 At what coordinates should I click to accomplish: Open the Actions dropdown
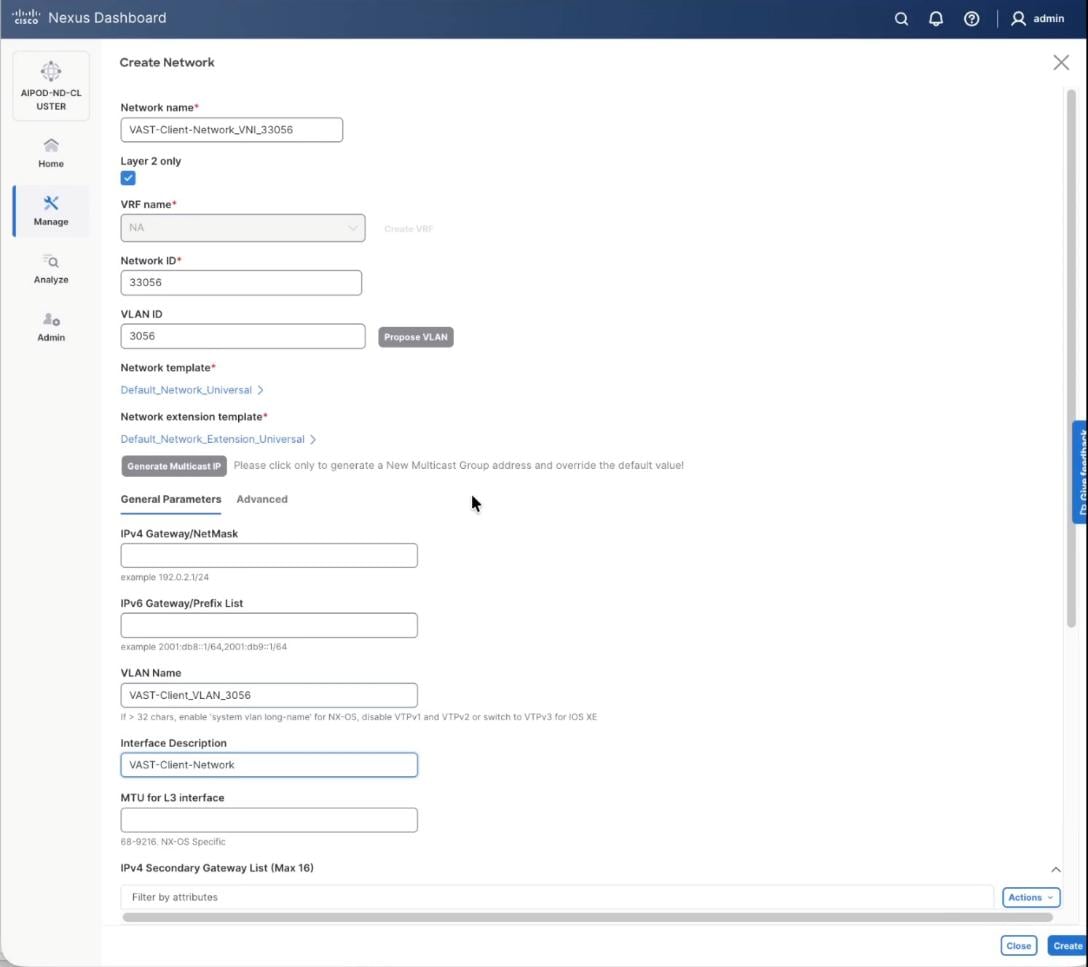pos(1029,897)
